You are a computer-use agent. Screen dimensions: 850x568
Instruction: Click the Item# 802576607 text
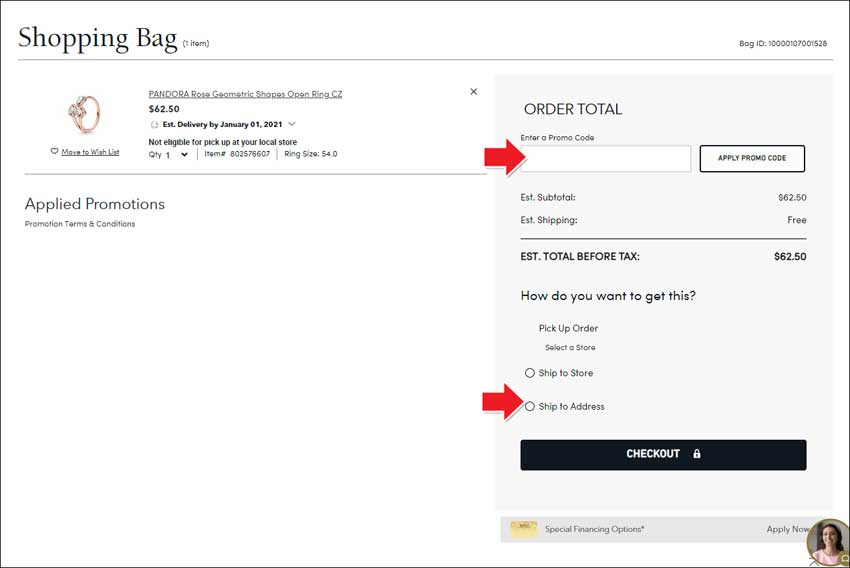pos(237,154)
